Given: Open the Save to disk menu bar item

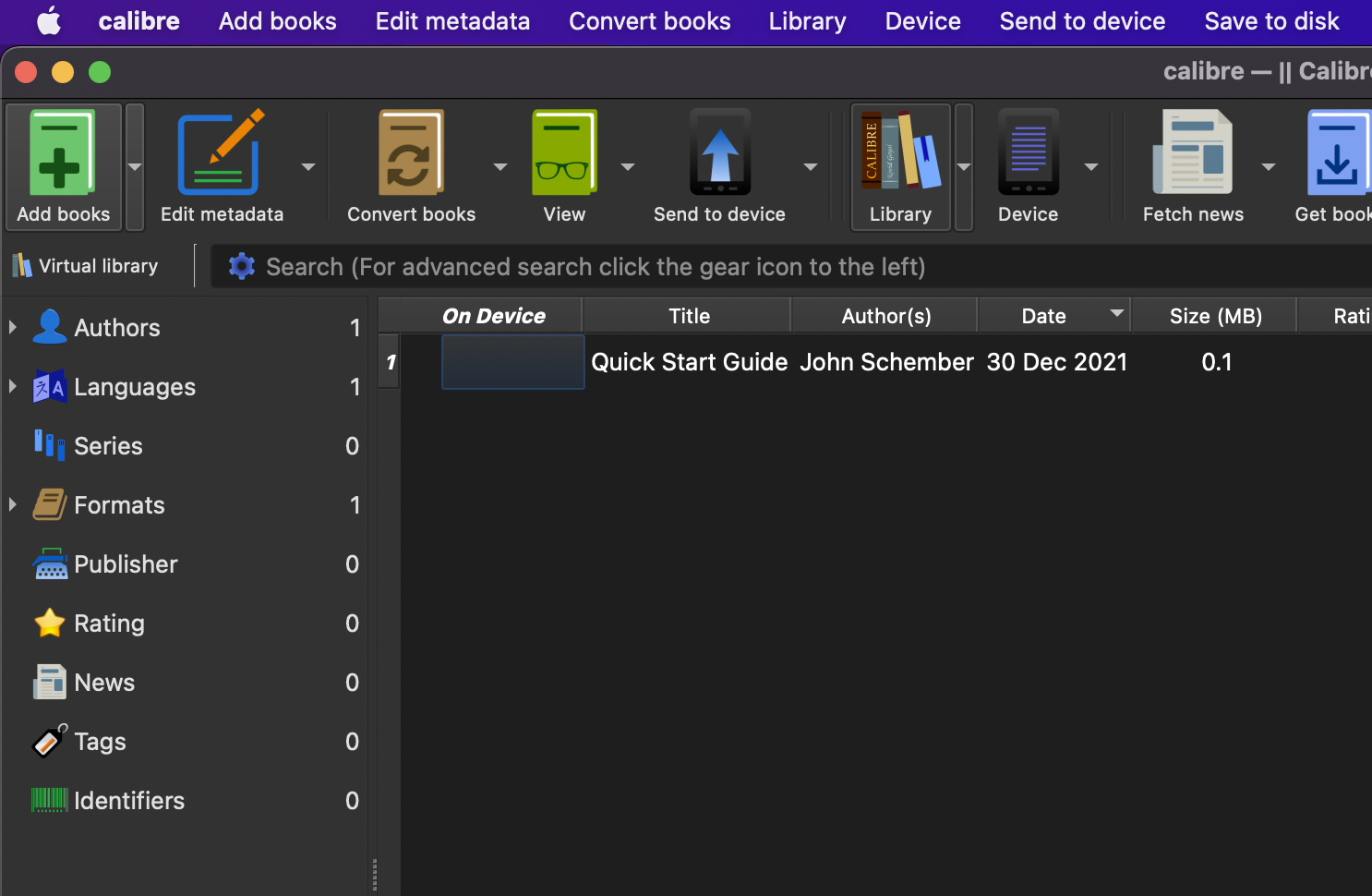Looking at the screenshot, I should (1272, 20).
